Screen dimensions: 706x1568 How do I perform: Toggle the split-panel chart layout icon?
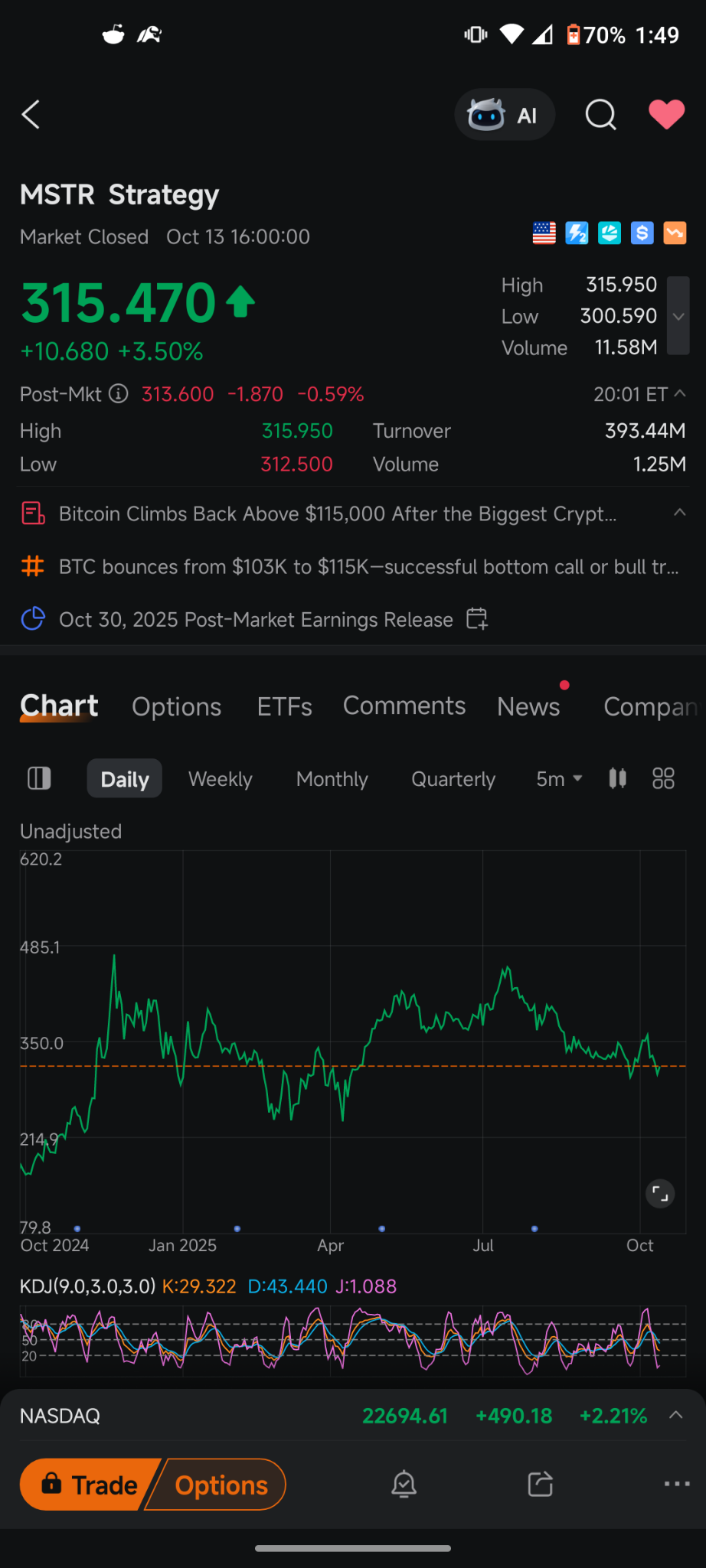(39, 778)
